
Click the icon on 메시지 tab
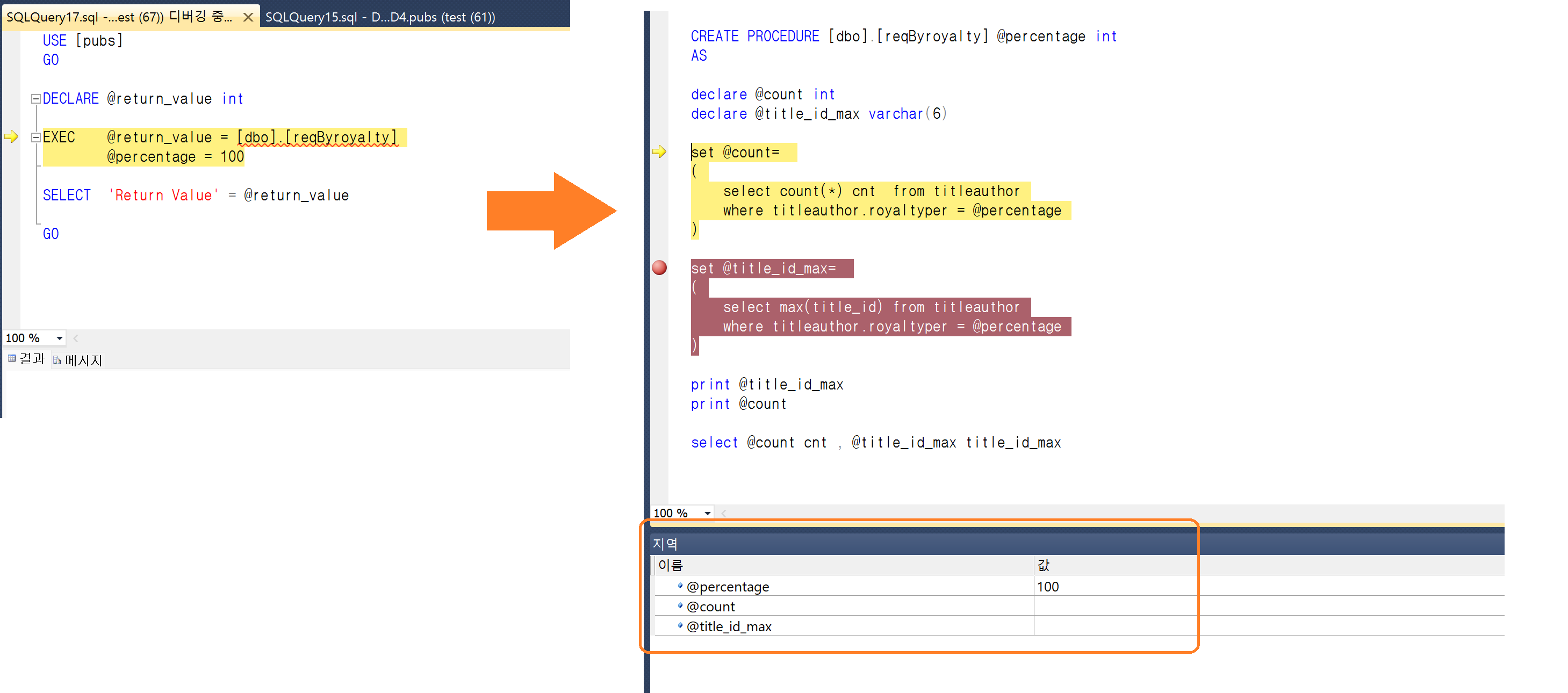pos(56,360)
